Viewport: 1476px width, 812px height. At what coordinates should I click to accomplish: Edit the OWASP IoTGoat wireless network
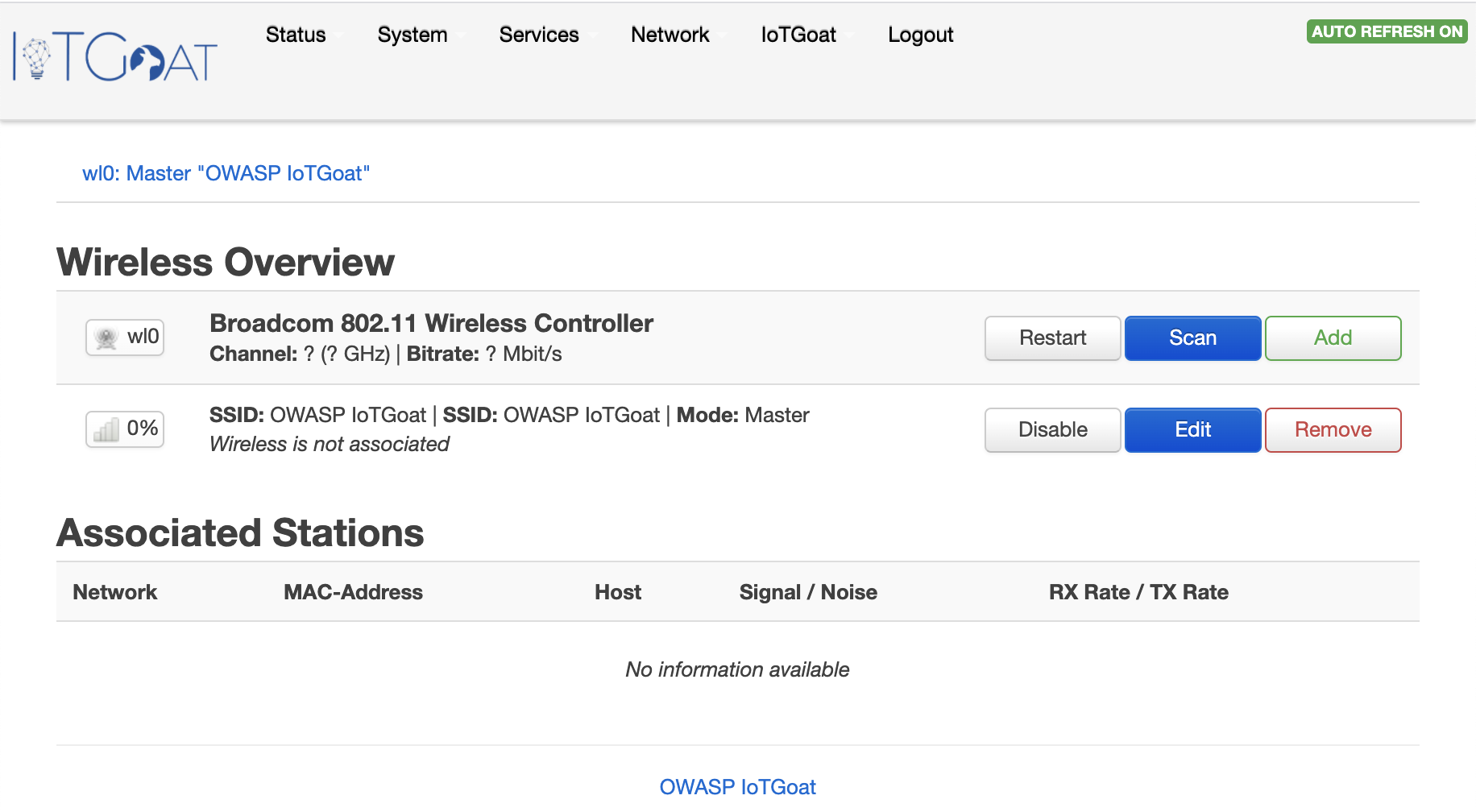[1192, 430]
